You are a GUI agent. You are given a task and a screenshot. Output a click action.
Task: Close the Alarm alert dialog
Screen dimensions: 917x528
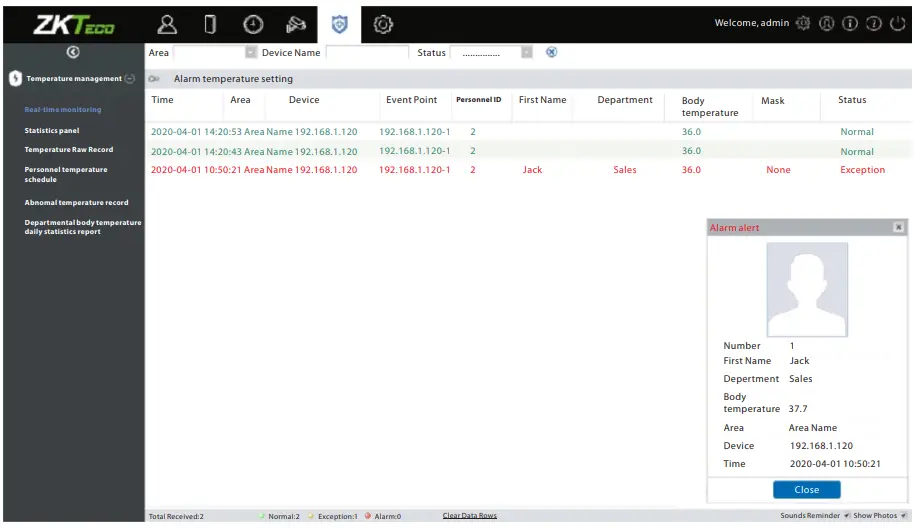[x=806, y=490]
